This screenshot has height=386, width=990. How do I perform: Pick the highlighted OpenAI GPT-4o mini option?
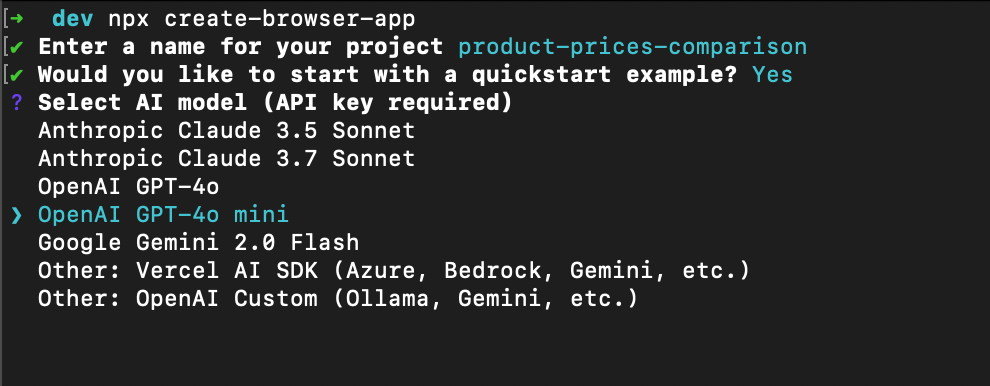coord(164,215)
